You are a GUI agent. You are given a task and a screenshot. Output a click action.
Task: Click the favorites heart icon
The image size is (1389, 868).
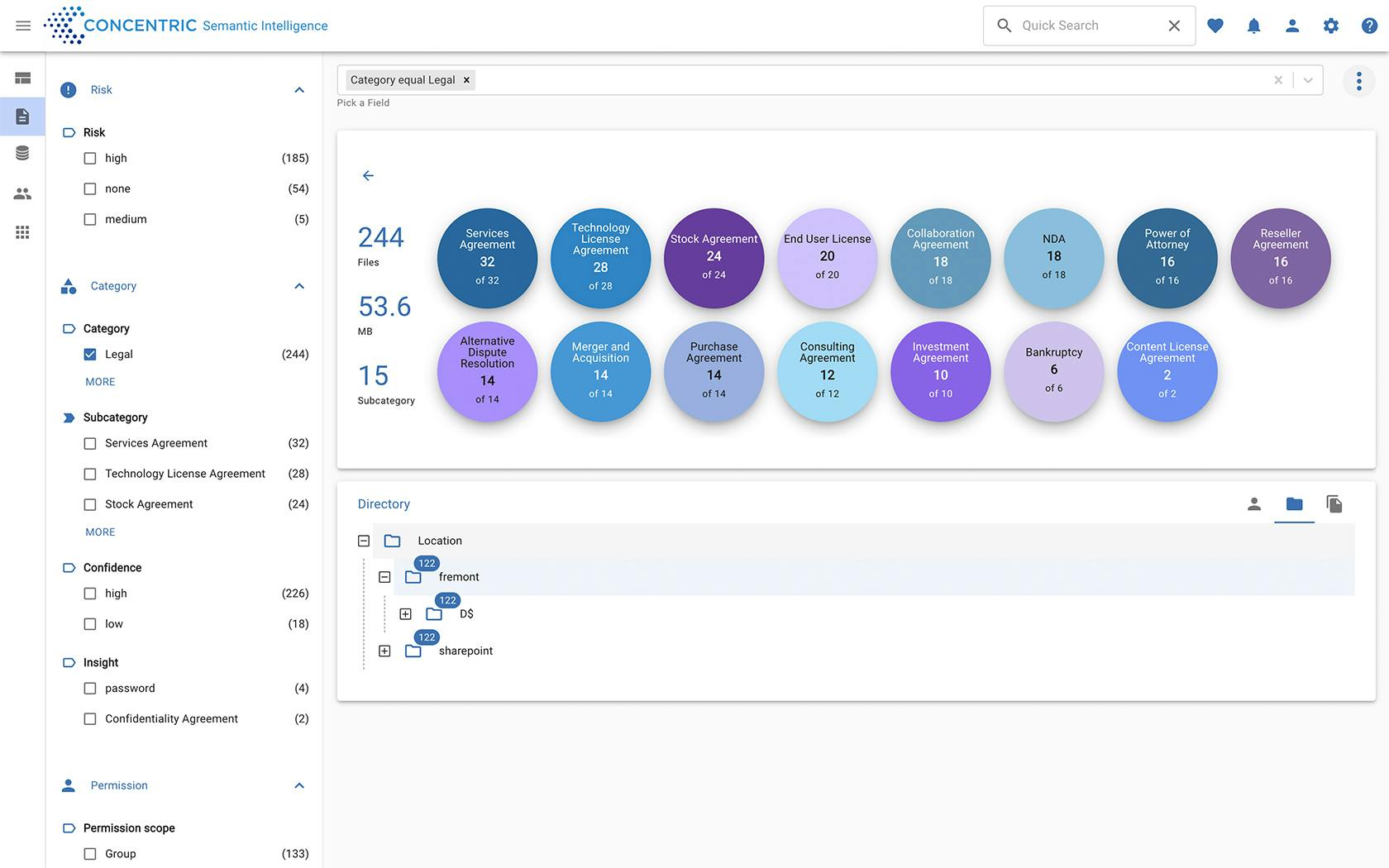pyautogui.click(x=1215, y=26)
